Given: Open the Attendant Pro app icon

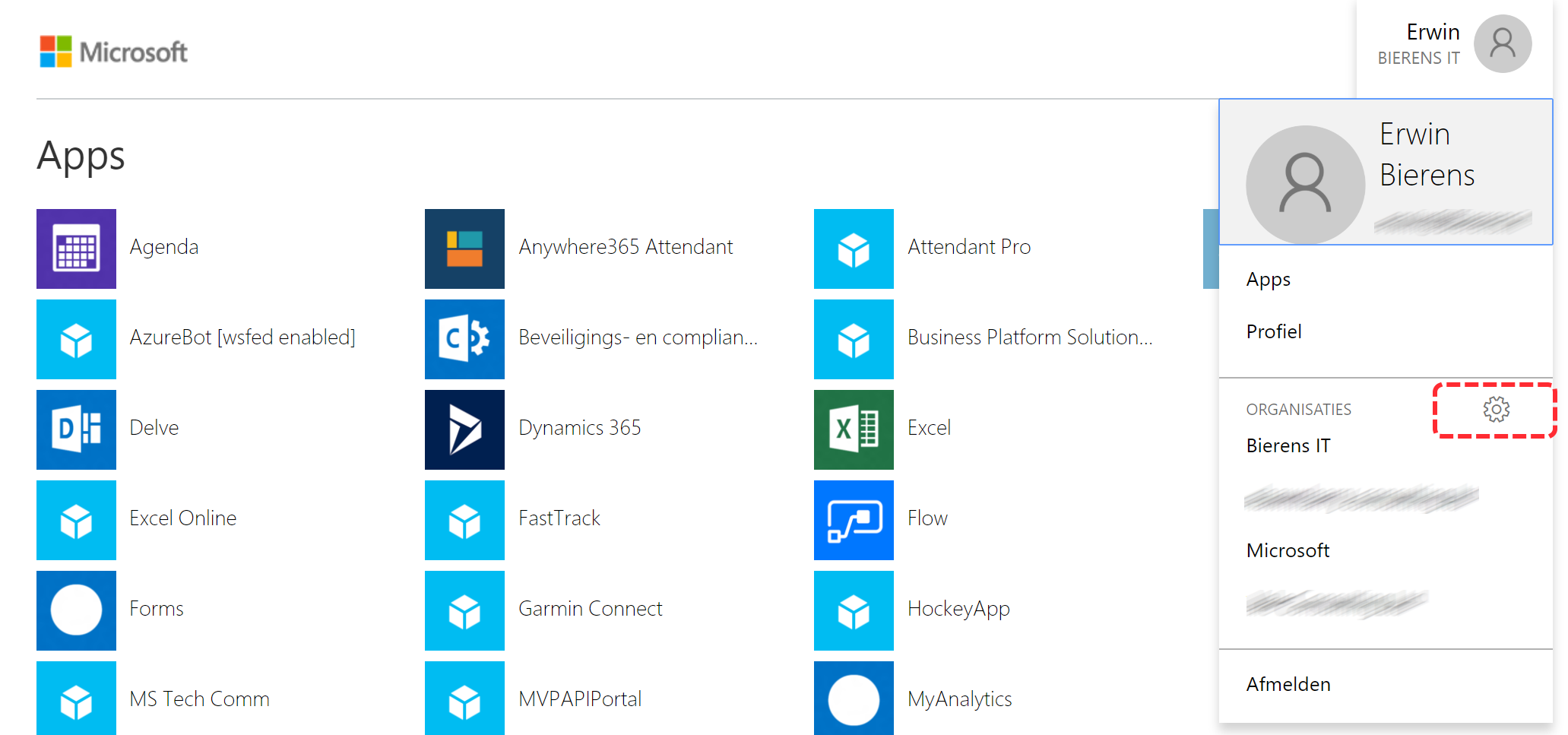Looking at the screenshot, I should (854, 249).
